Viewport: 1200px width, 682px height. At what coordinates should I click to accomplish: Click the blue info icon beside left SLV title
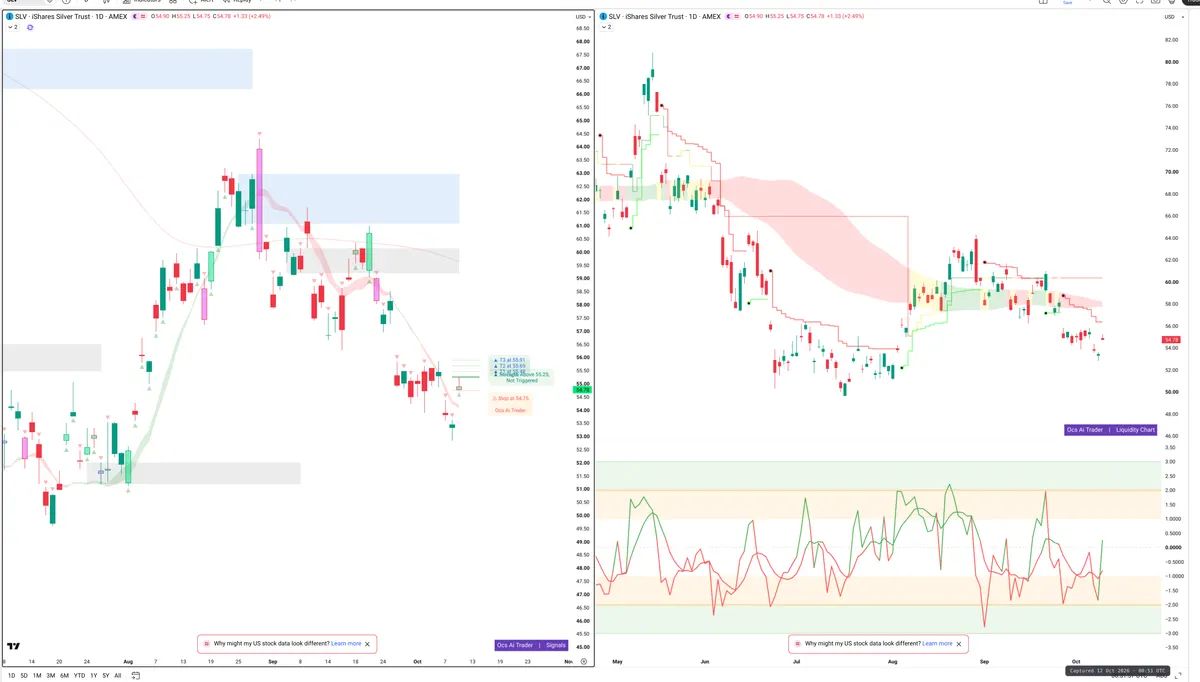9,17
